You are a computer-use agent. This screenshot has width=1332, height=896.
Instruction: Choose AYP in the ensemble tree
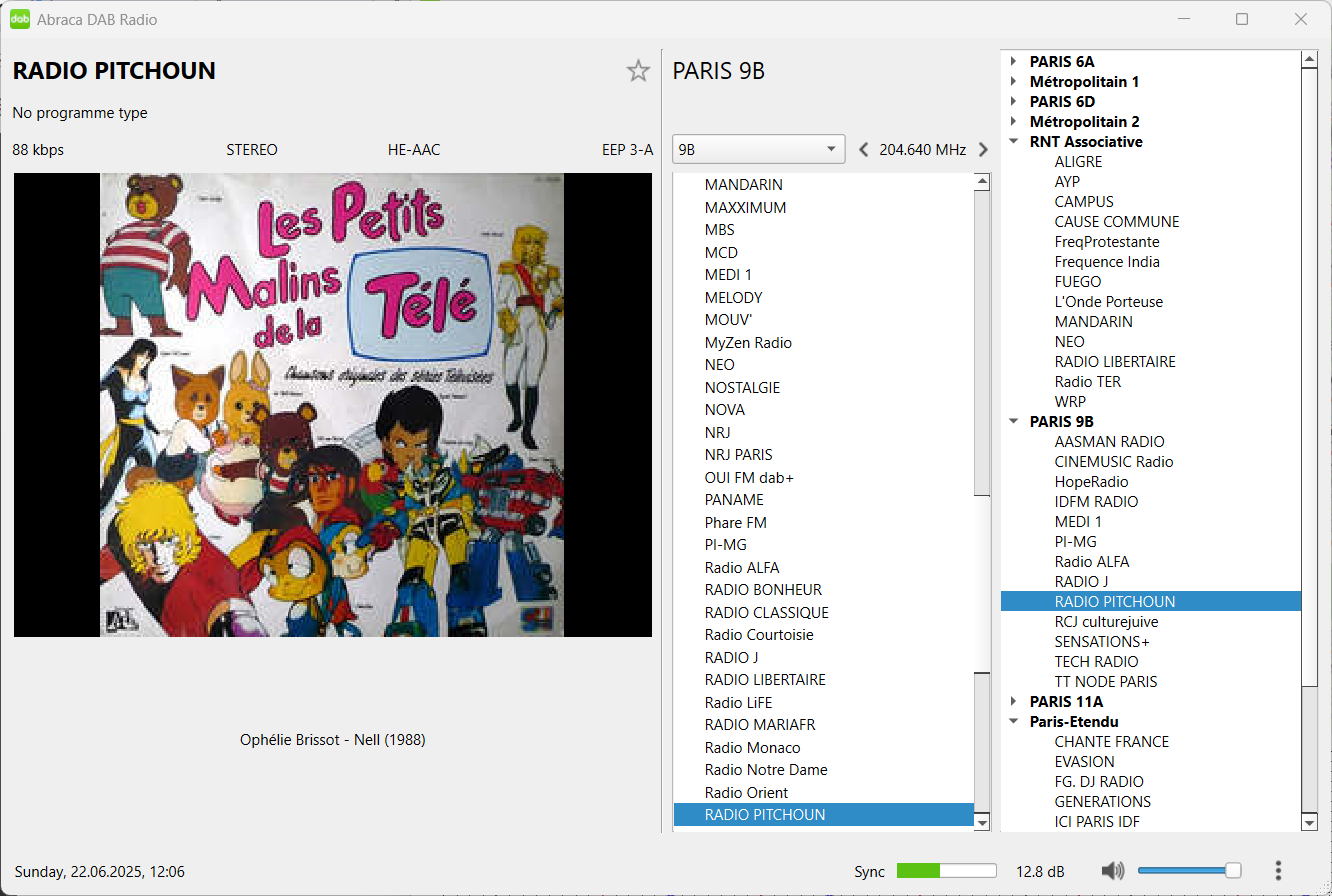[x=1067, y=182]
